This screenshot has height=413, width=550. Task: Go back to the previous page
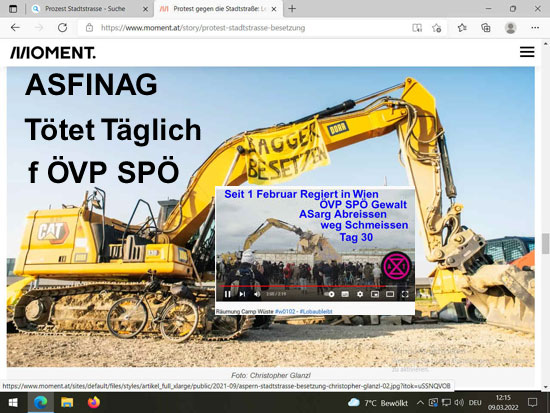(15, 28)
